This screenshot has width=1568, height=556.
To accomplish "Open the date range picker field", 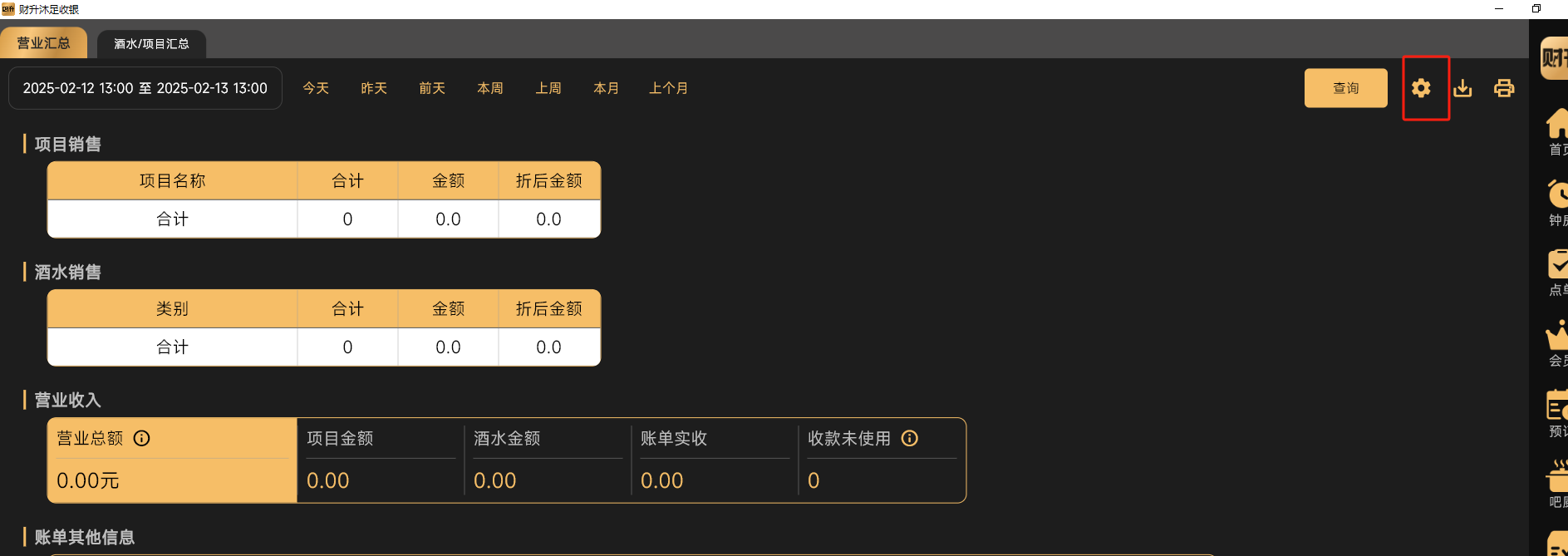I will click(x=145, y=88).
